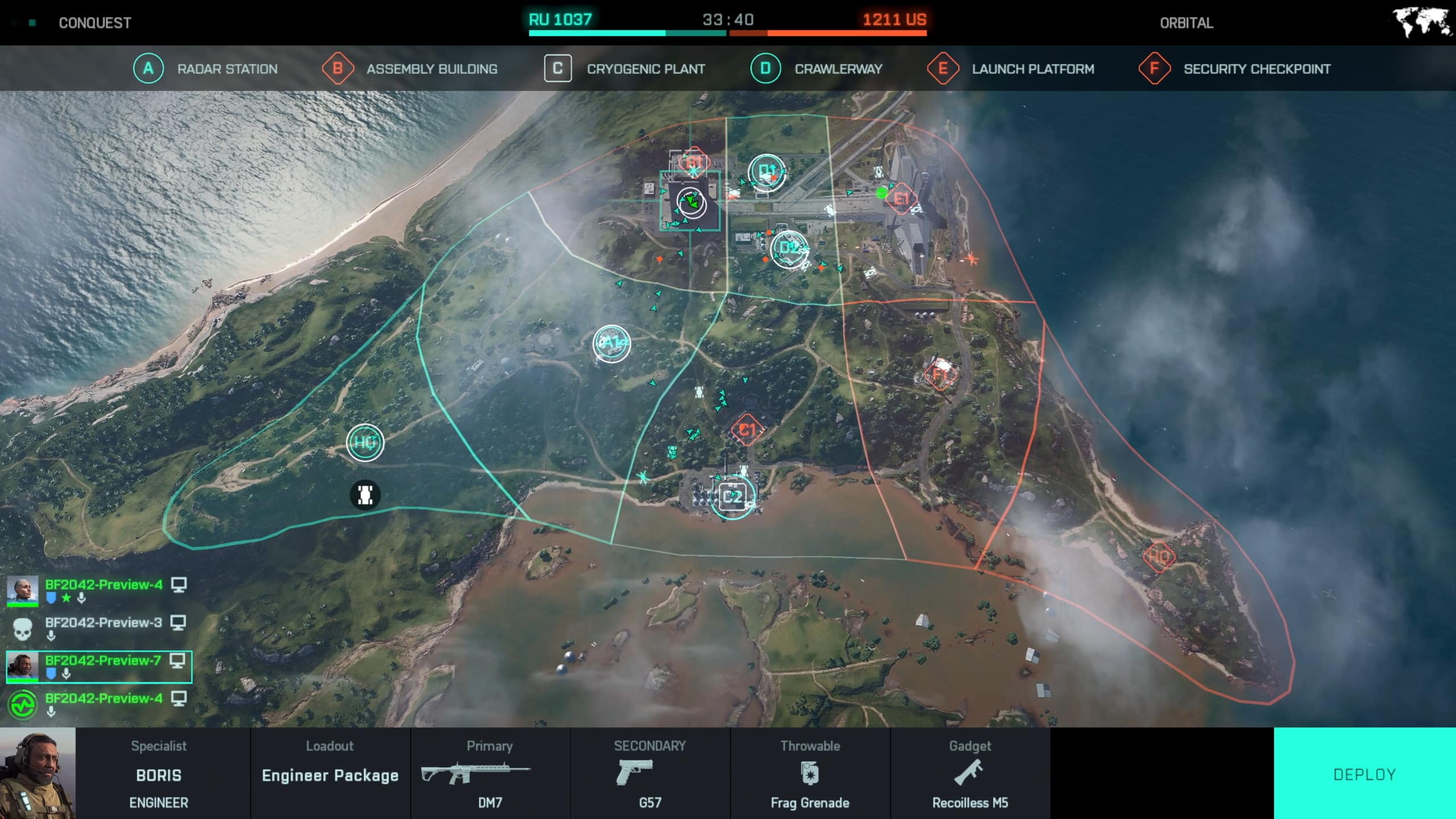
Task: Select the Assembly Building objective icon B
Action: (x=337, y=68)
